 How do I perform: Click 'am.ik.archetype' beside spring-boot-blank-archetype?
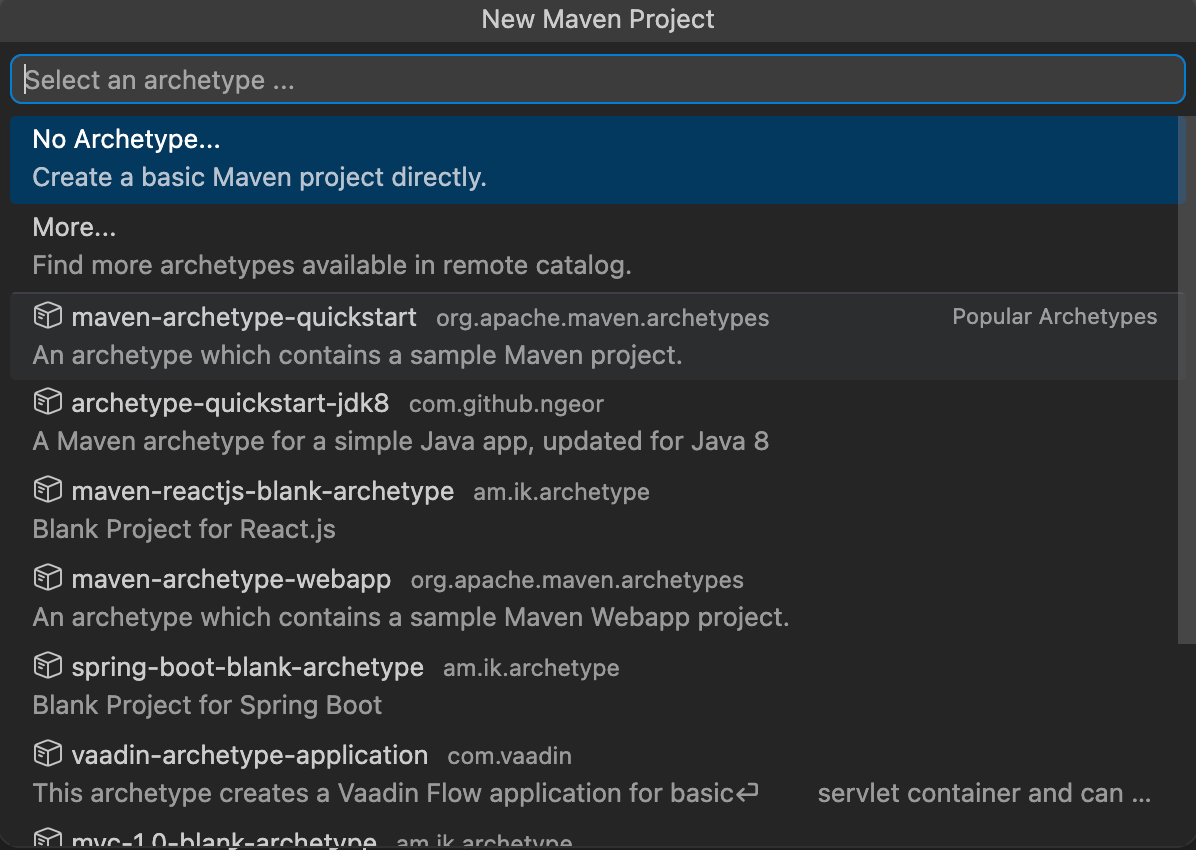click(x=531, y=668)
